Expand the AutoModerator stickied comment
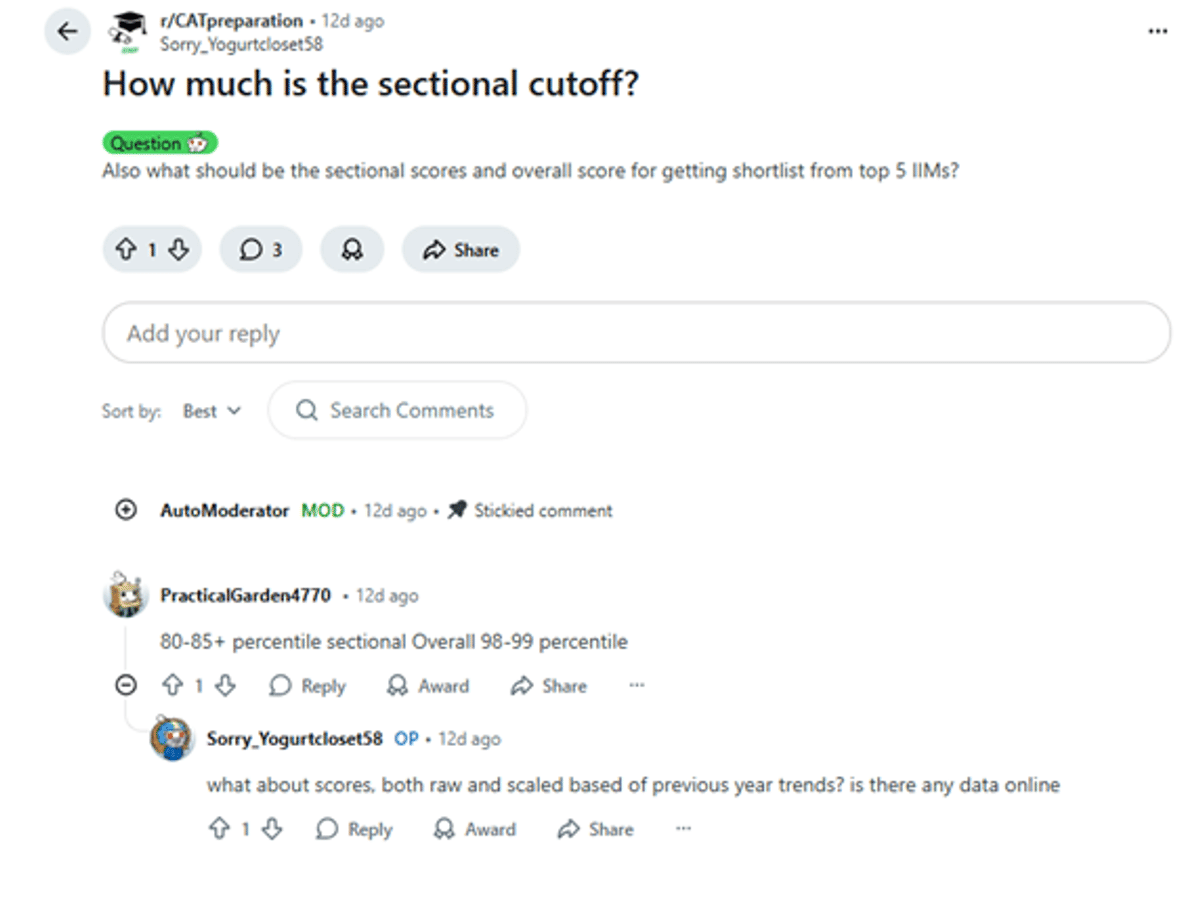 coord(126,510)
